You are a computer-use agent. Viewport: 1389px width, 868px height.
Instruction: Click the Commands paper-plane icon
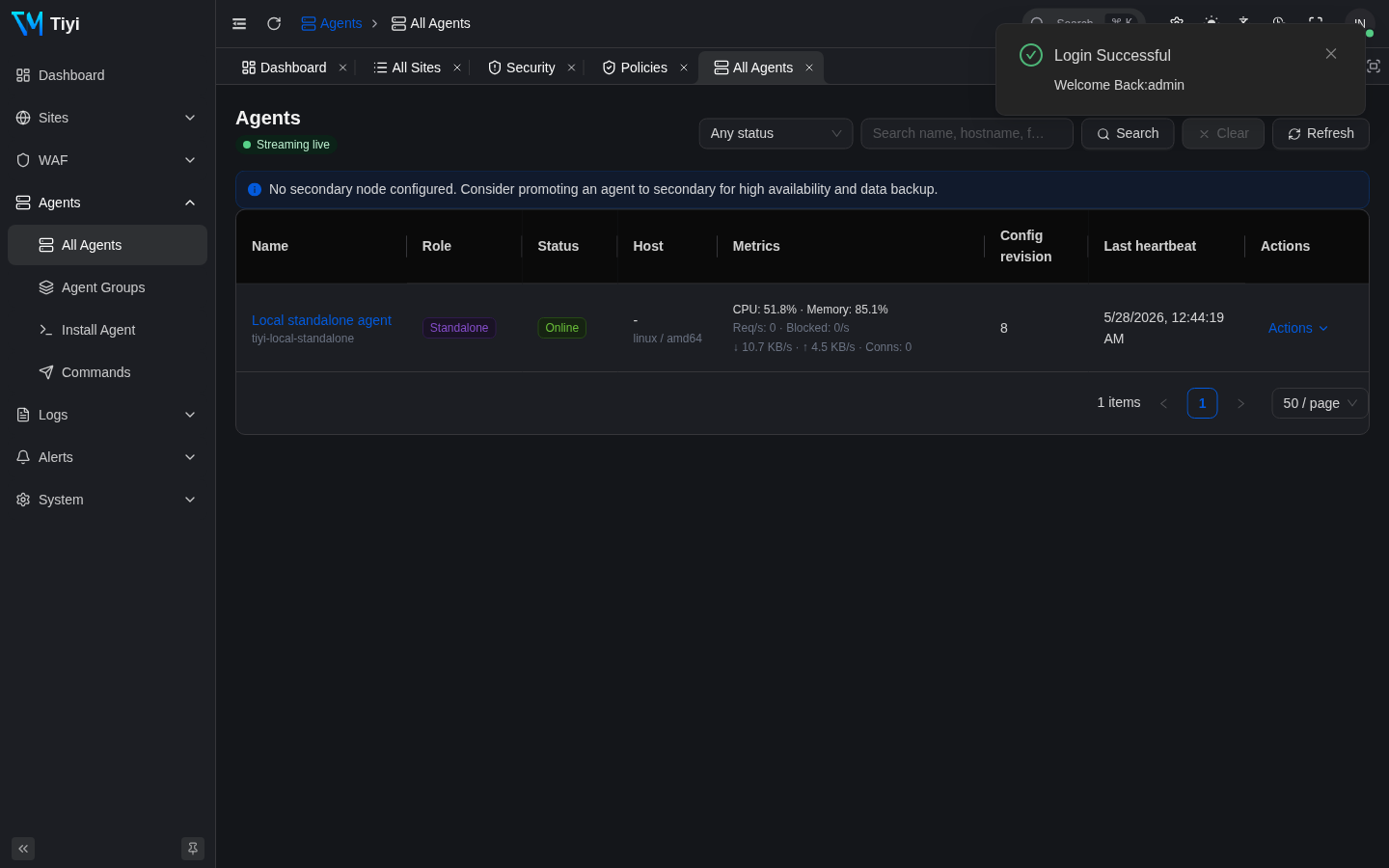(46, 372)
